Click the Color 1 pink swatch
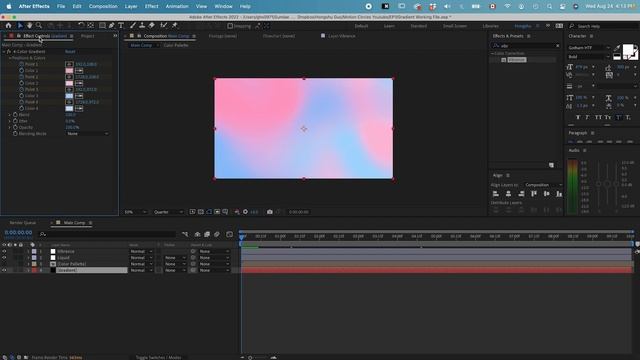 [x=69, y=71]
